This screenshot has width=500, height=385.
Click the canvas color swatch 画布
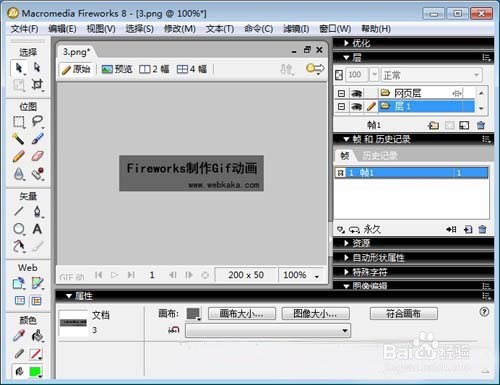click(193, 314)
